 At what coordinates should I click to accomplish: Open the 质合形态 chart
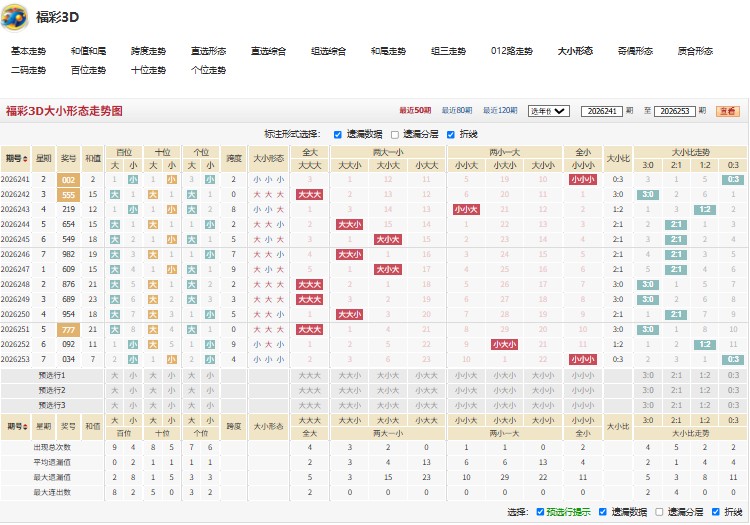pos(695,51)
